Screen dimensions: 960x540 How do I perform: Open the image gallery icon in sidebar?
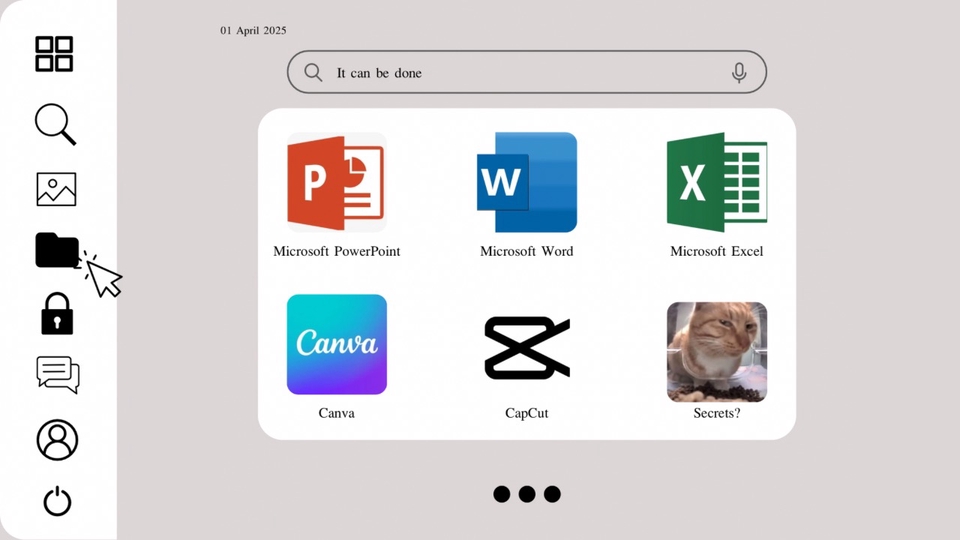[x=56, y=189]
